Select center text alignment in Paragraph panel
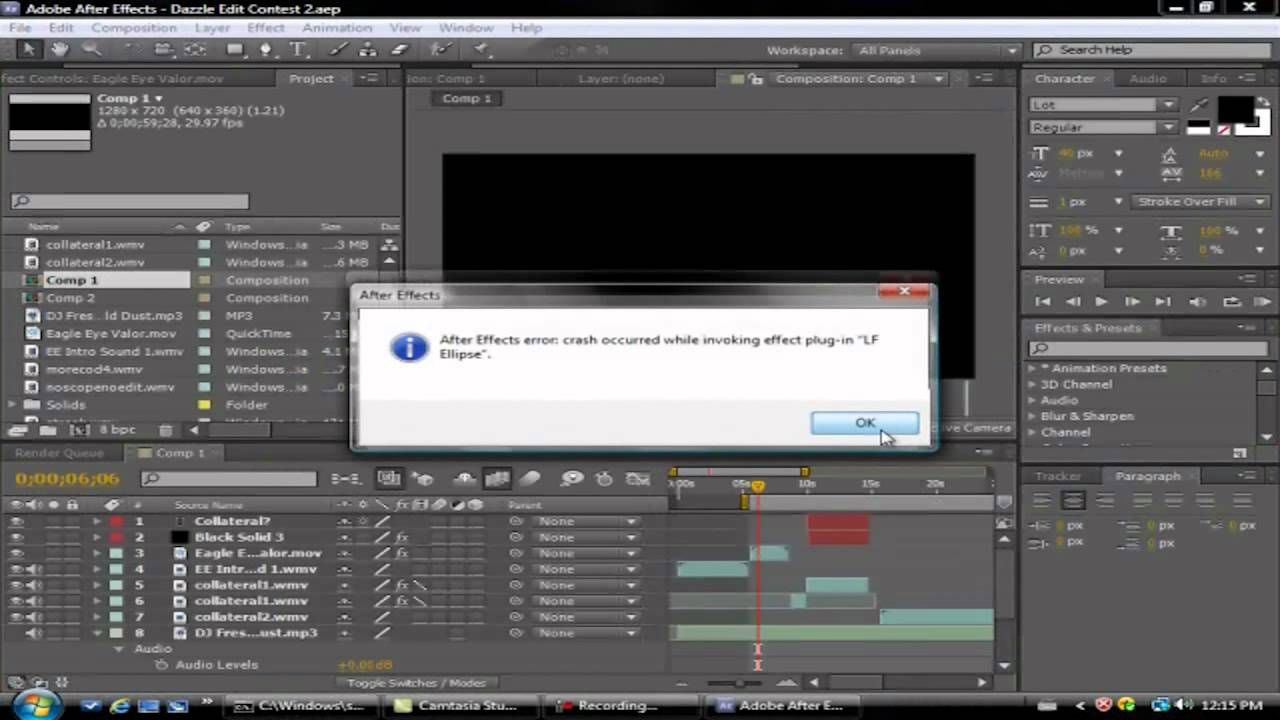This screenshot has width=1280, height=720. [x=1074, y=500]
